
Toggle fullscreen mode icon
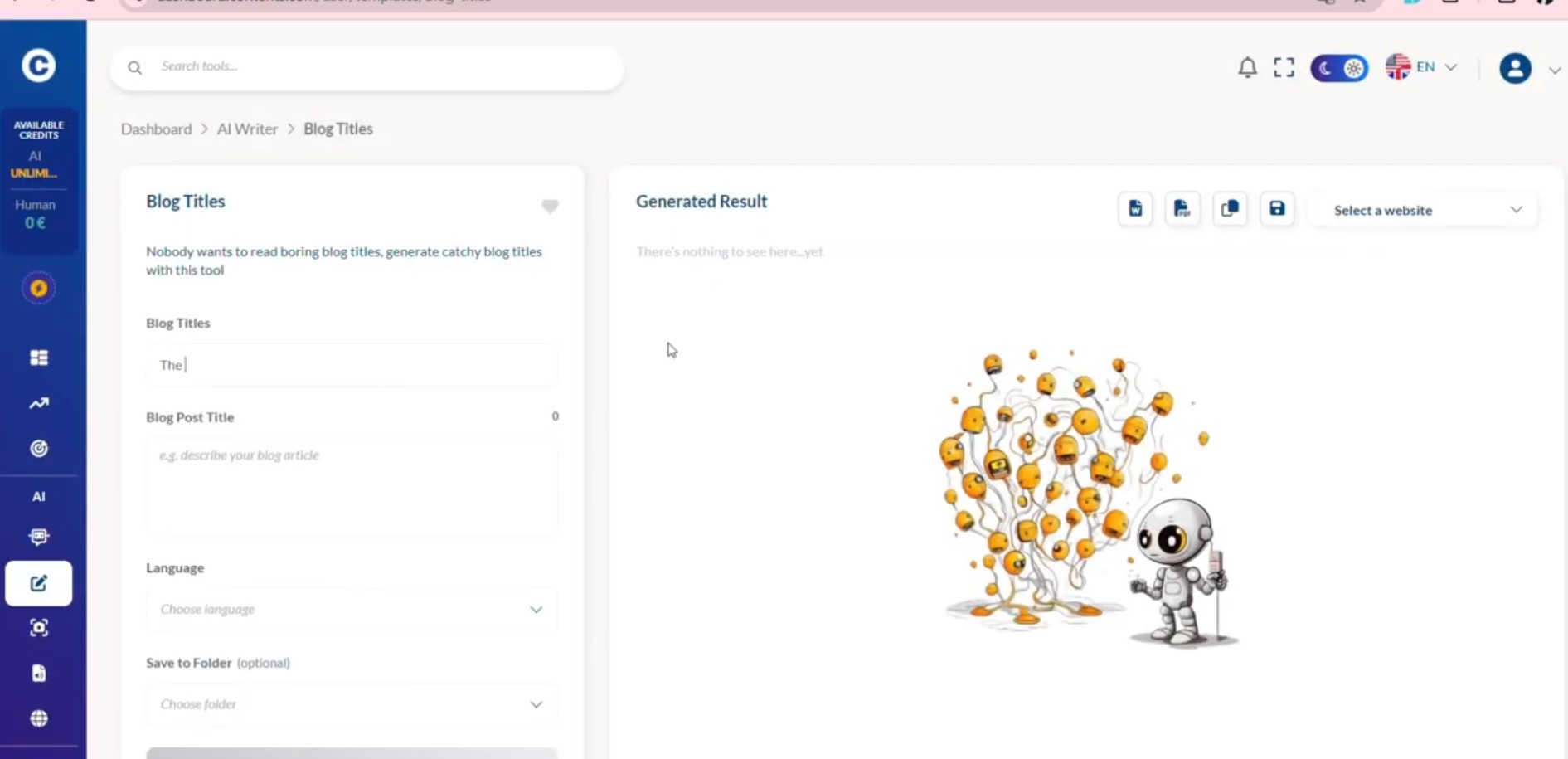click(1284, 67)
